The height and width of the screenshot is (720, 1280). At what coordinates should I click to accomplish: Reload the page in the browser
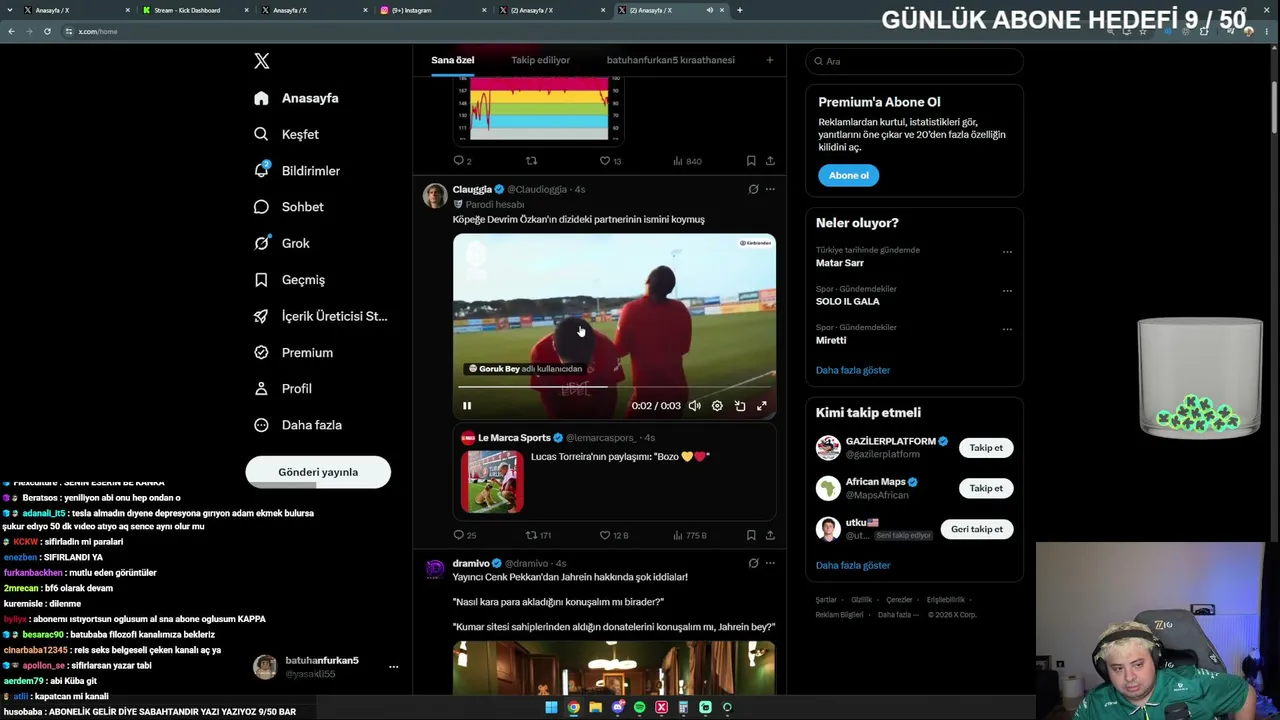point(46,31)
